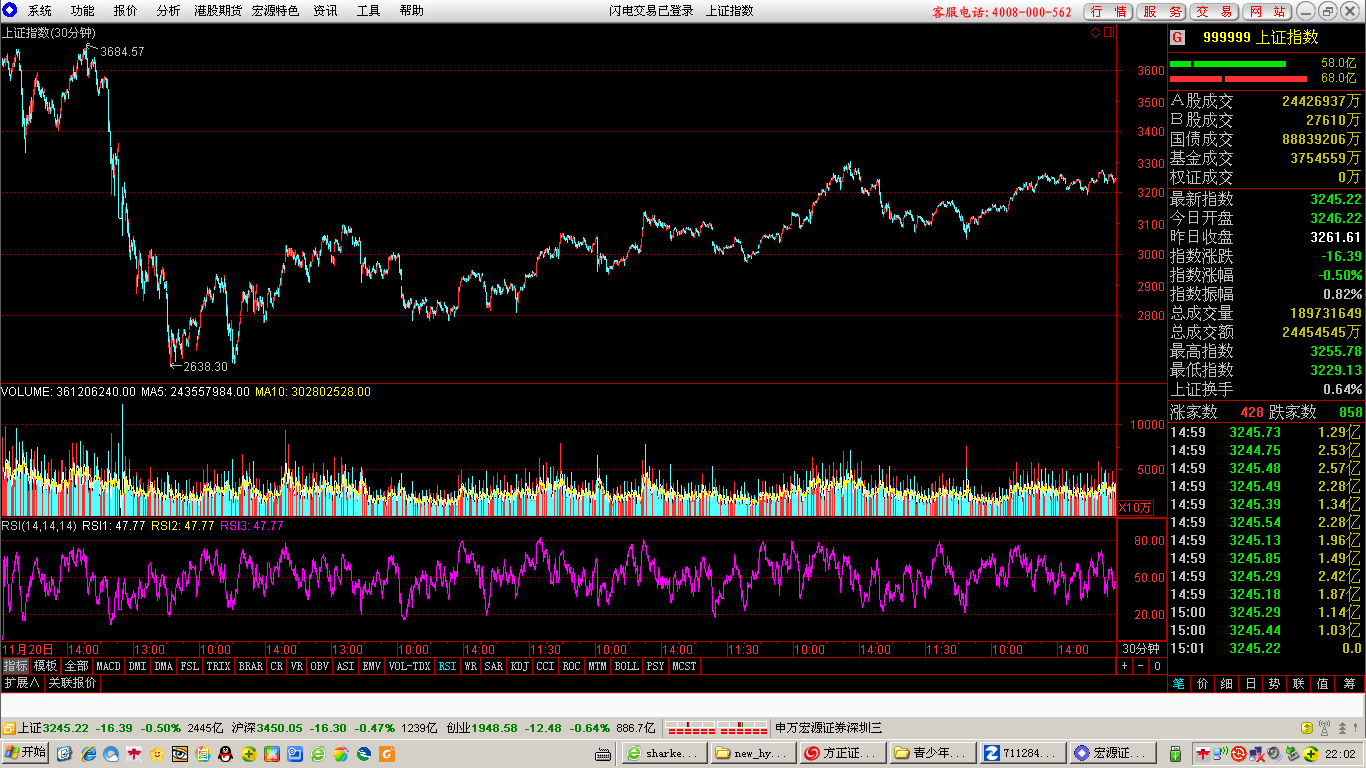
Task: Select the VOL-TDX indicator tab
Action: pyautogui.click(x=409, y=665)
